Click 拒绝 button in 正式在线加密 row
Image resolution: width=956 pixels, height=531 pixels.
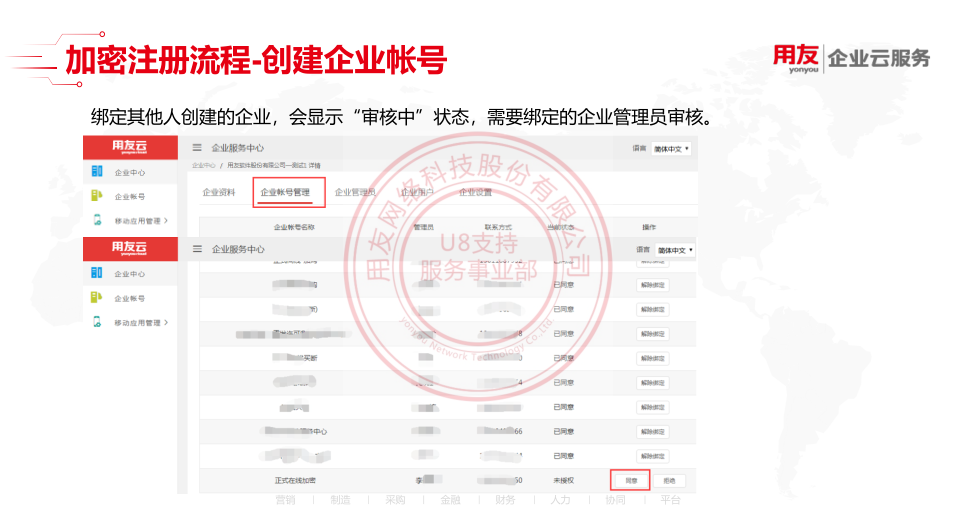click(x=669, y=480)
